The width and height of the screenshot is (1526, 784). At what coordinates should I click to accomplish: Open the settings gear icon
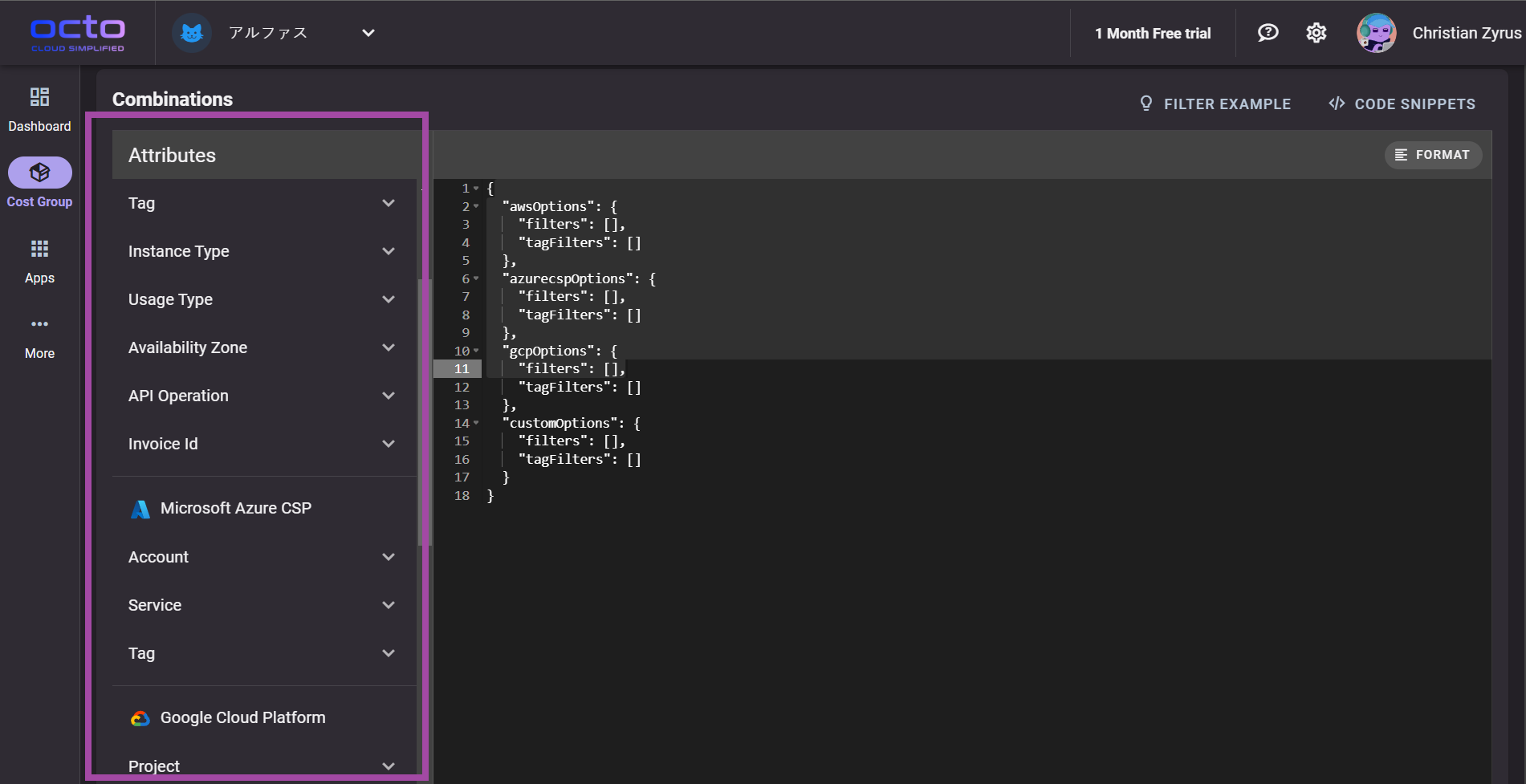1316,33
